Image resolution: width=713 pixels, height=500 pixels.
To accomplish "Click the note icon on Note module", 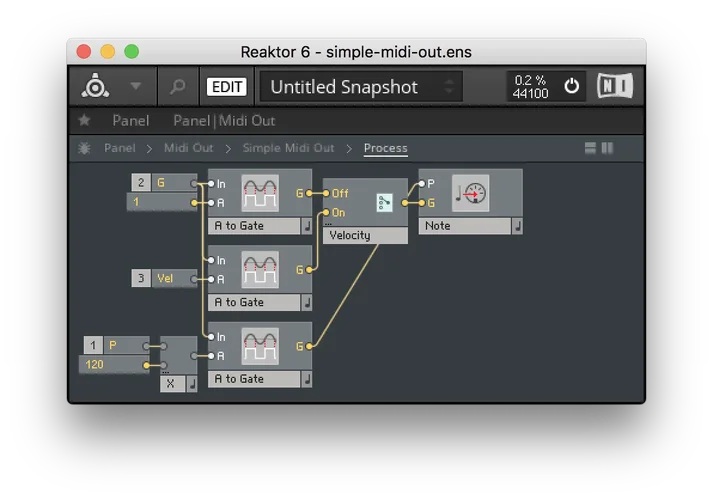I will coord(517,226).
